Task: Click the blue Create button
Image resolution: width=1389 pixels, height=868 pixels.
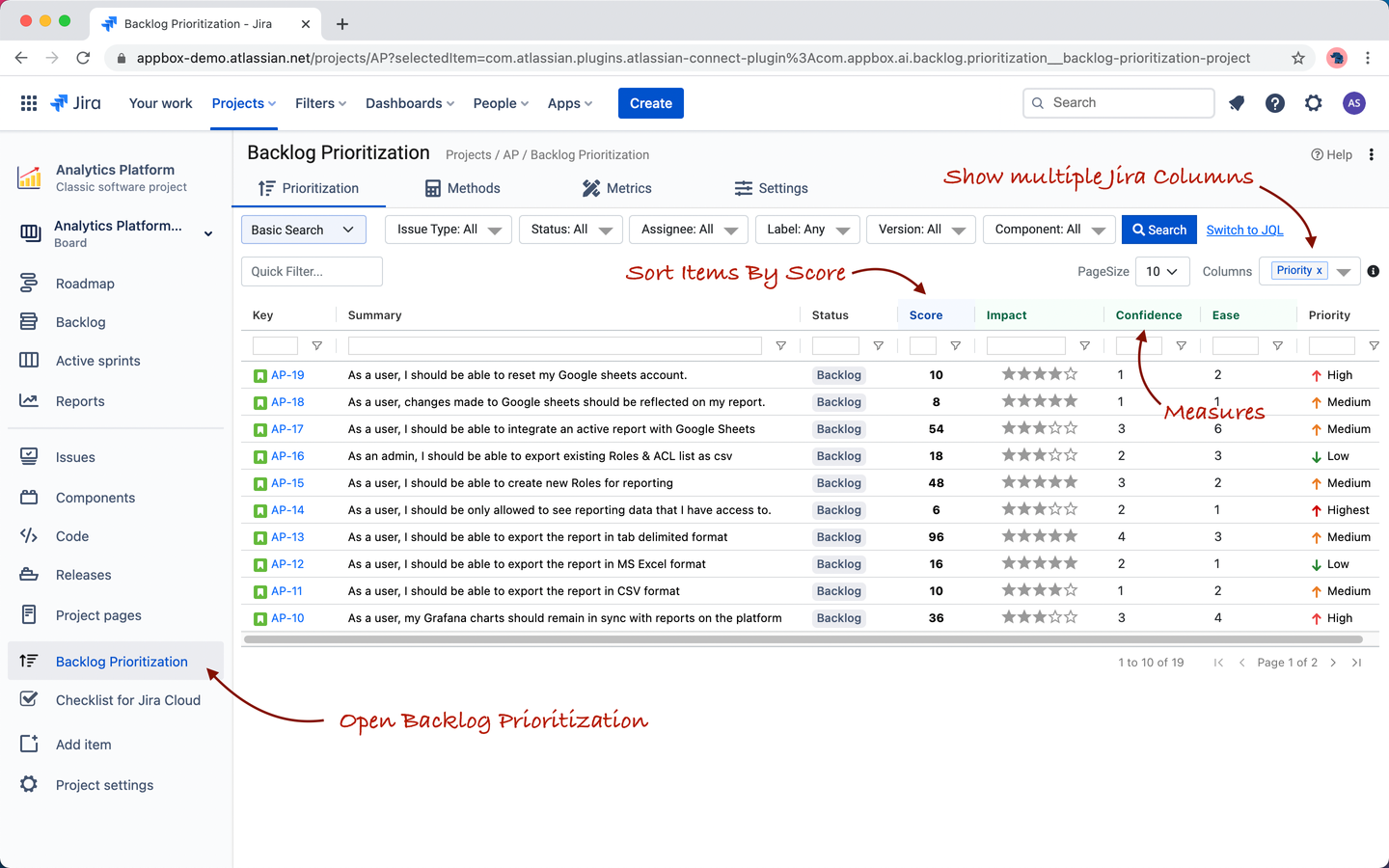Action: (x=651, y=103)
